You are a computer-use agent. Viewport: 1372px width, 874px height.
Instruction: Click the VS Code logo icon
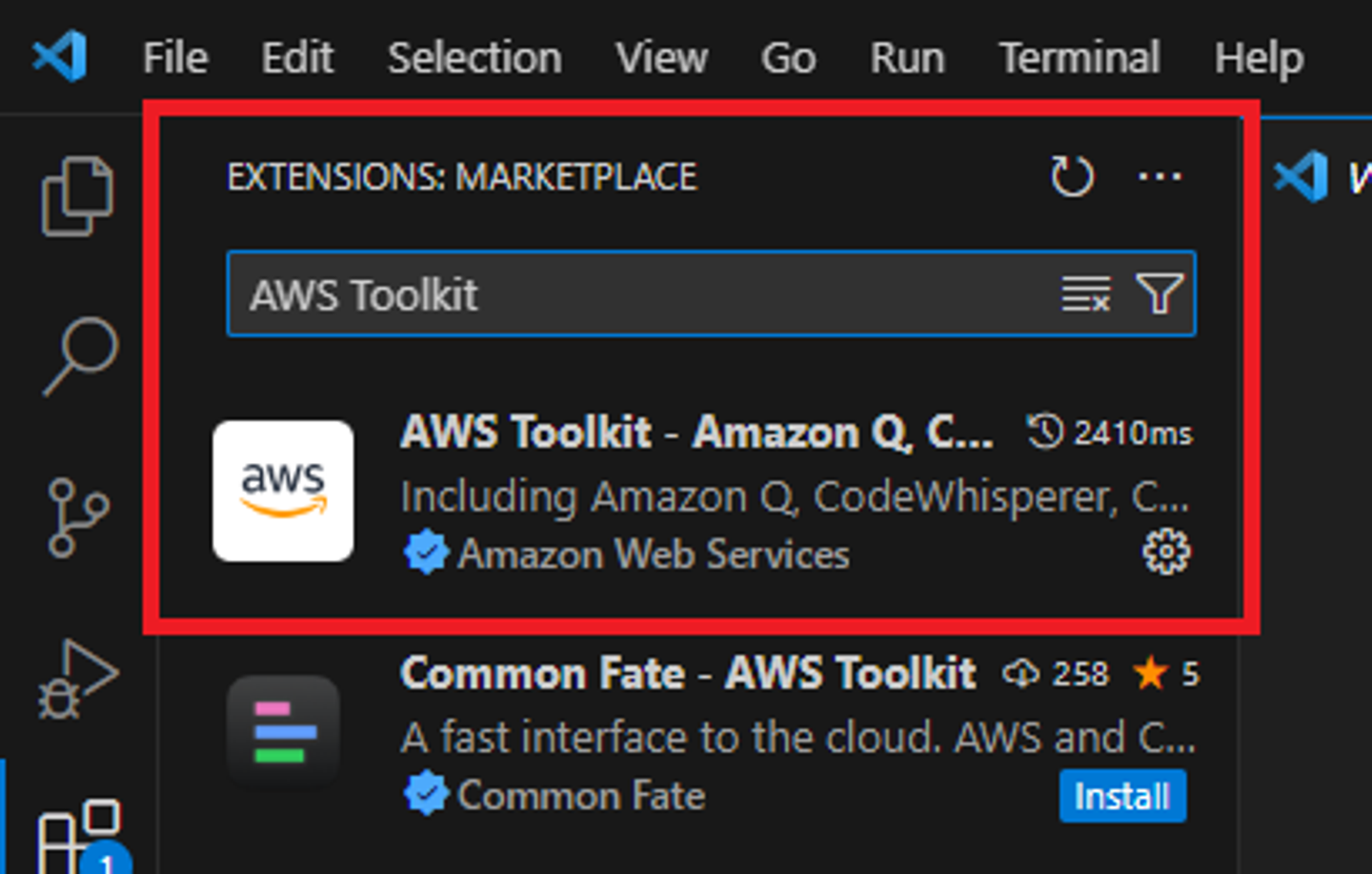click(59, 56)
